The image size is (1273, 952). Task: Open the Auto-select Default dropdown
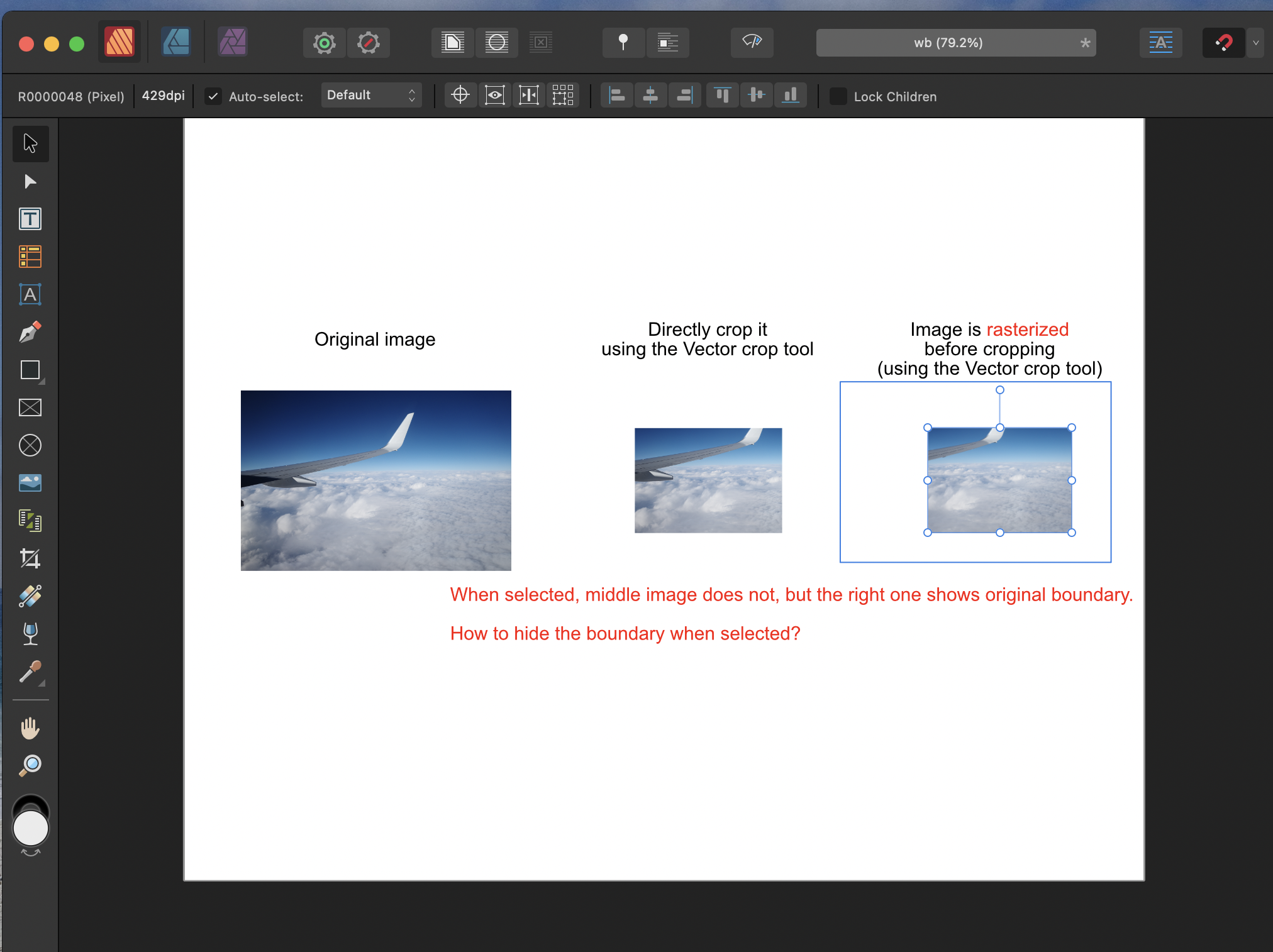371,95
